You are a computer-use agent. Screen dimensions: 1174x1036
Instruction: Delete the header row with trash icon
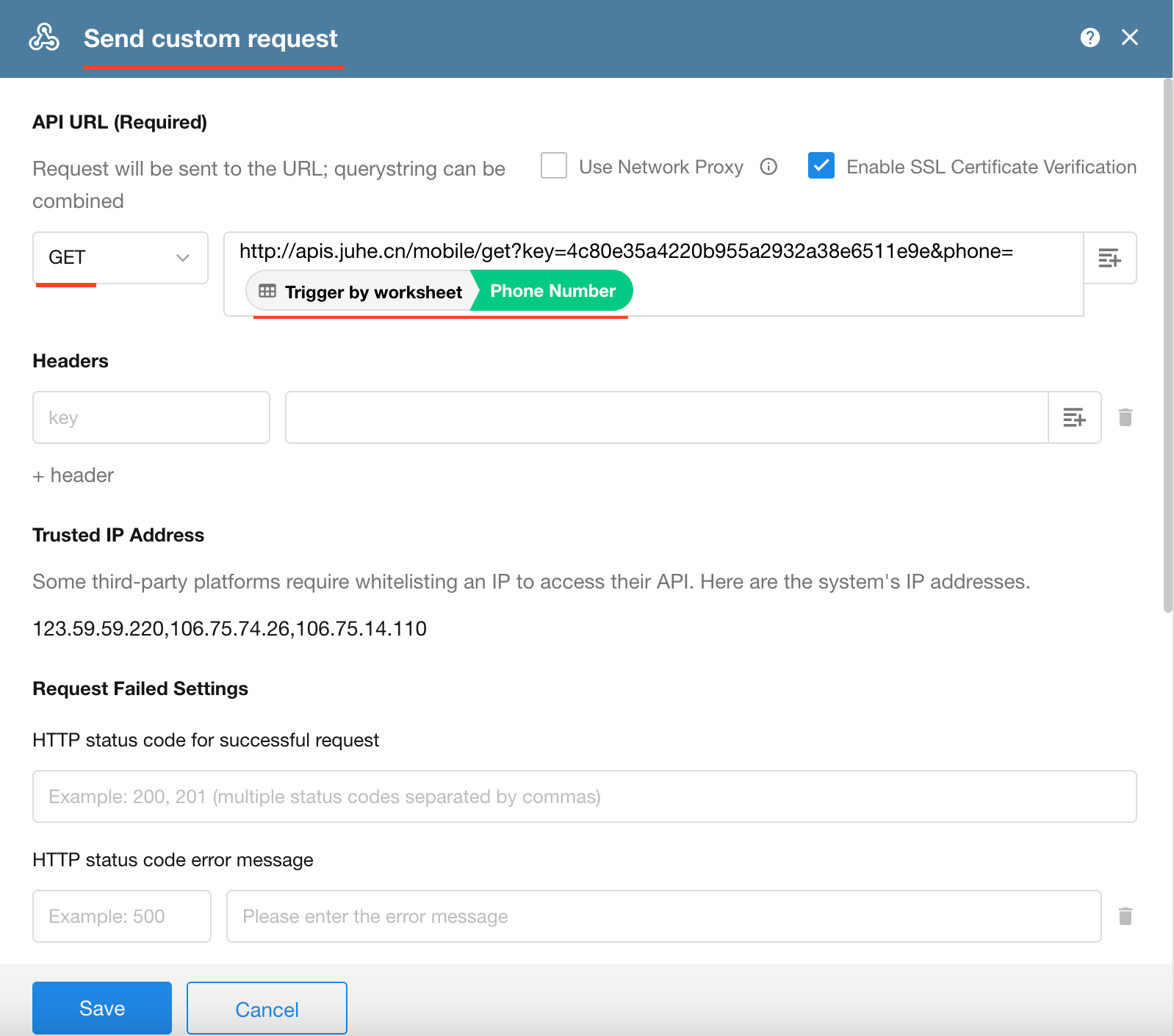[1125, 417]
